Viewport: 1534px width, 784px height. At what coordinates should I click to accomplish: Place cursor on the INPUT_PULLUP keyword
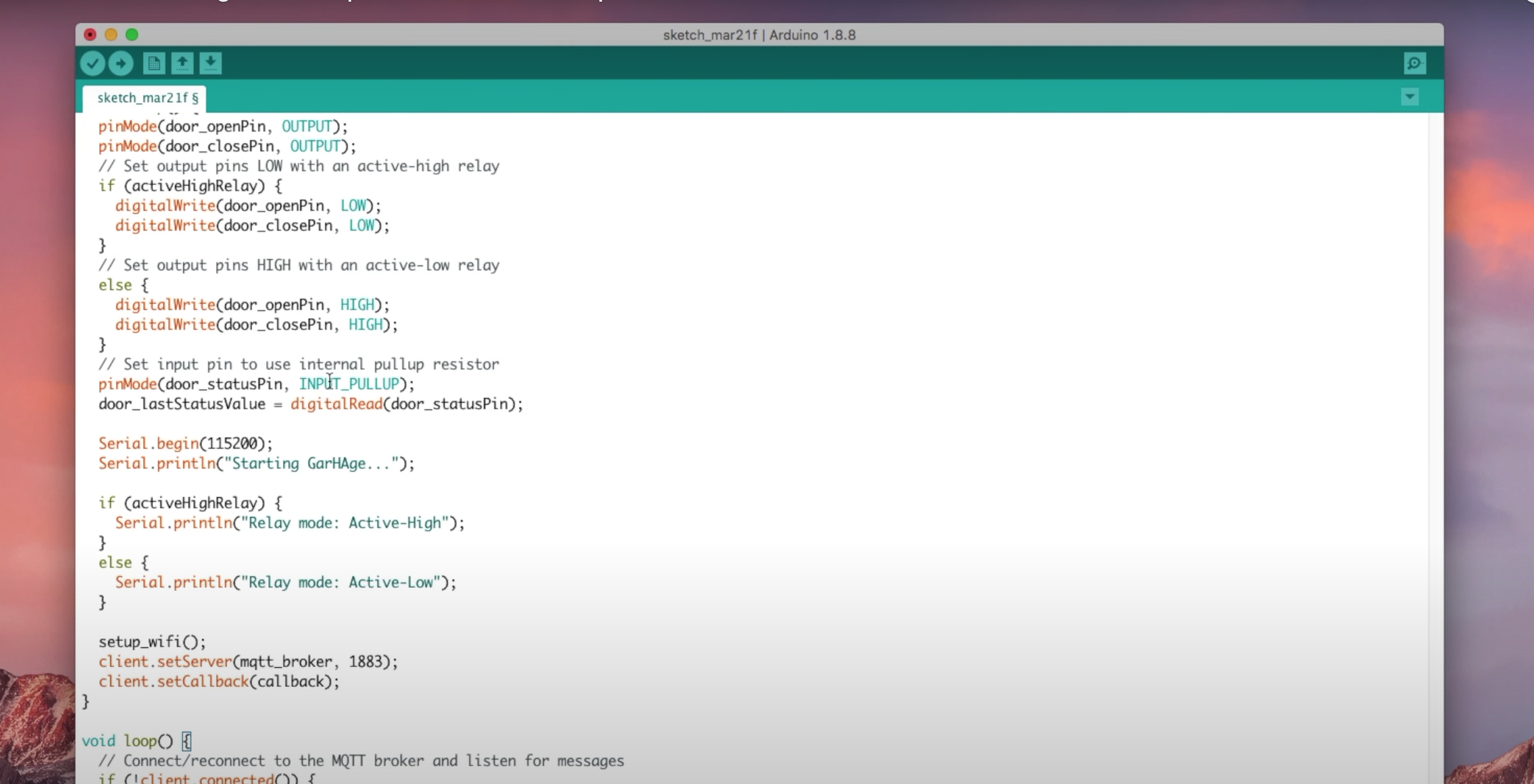coord(349,384)
